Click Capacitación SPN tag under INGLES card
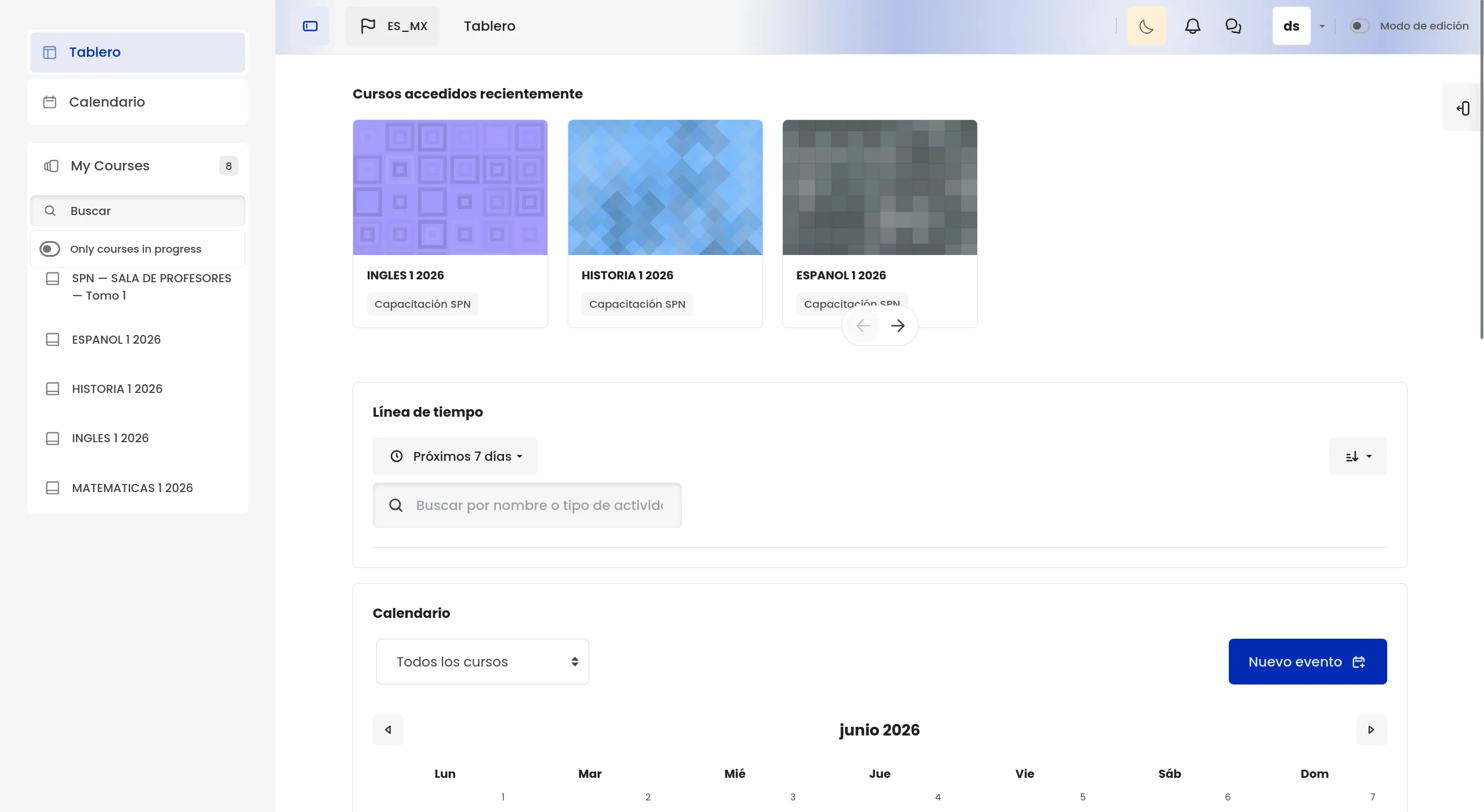Viewport: 1484px width, 812px height. pos(423,304)
